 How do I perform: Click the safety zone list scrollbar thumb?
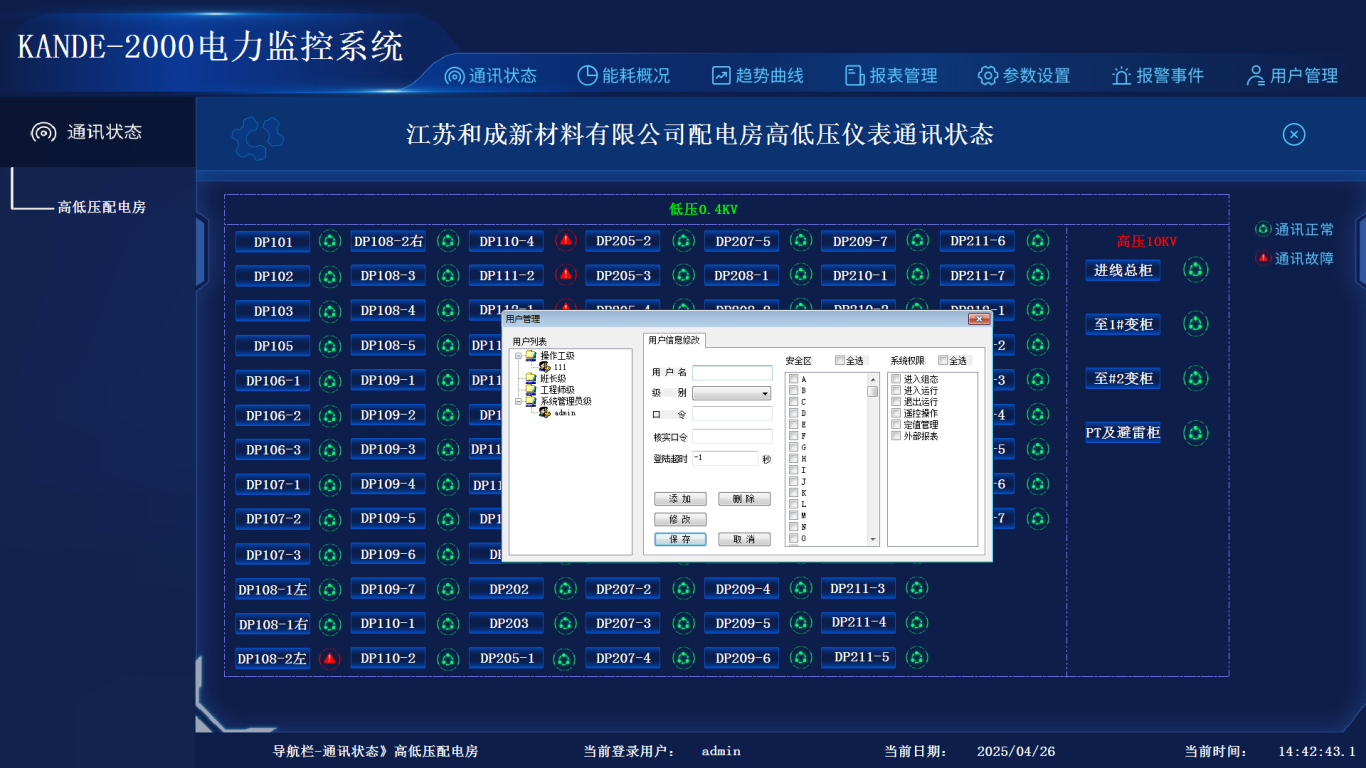click(x=873, y=391)
